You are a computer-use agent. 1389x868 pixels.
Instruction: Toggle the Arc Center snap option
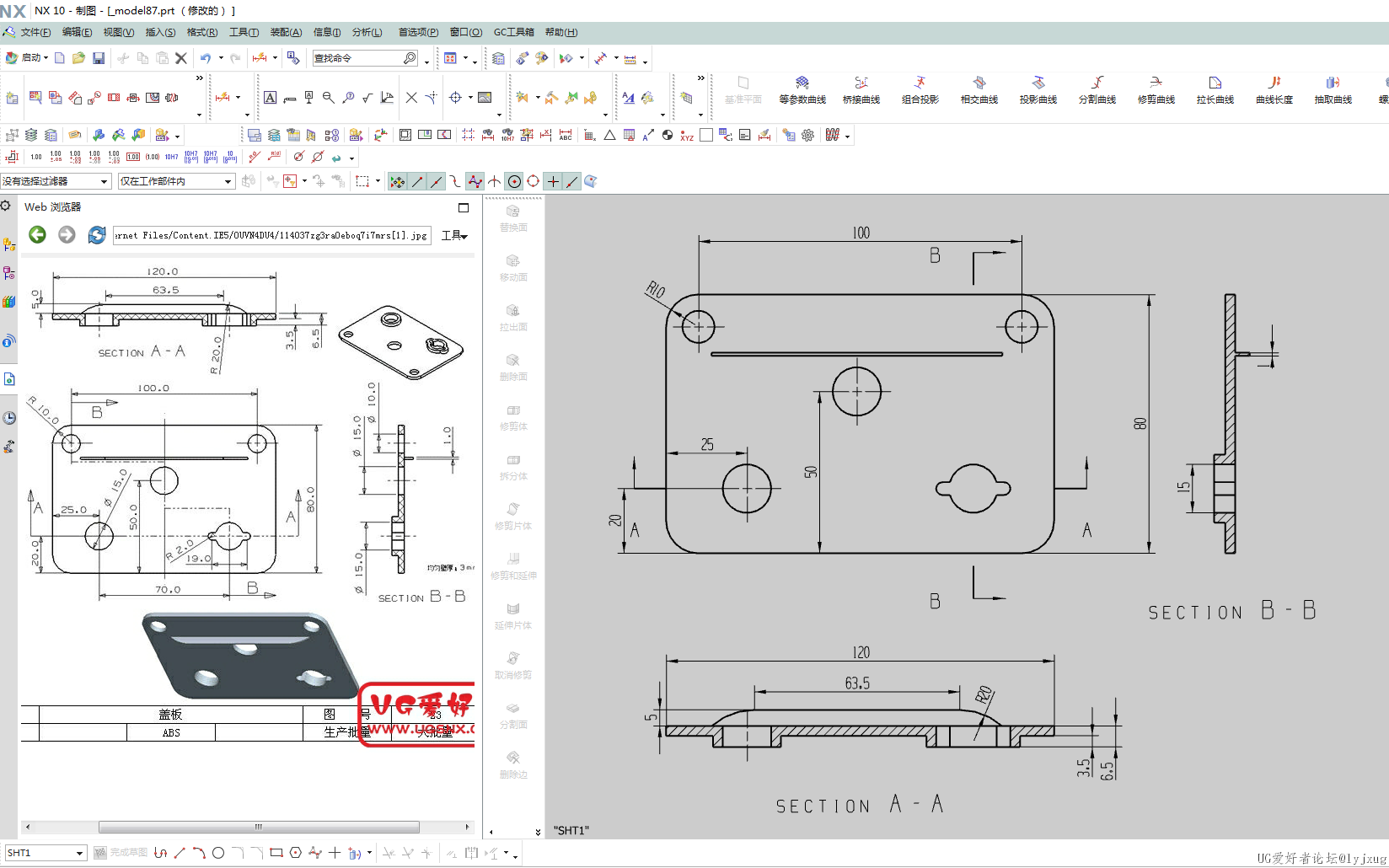(x=514, y=181)
